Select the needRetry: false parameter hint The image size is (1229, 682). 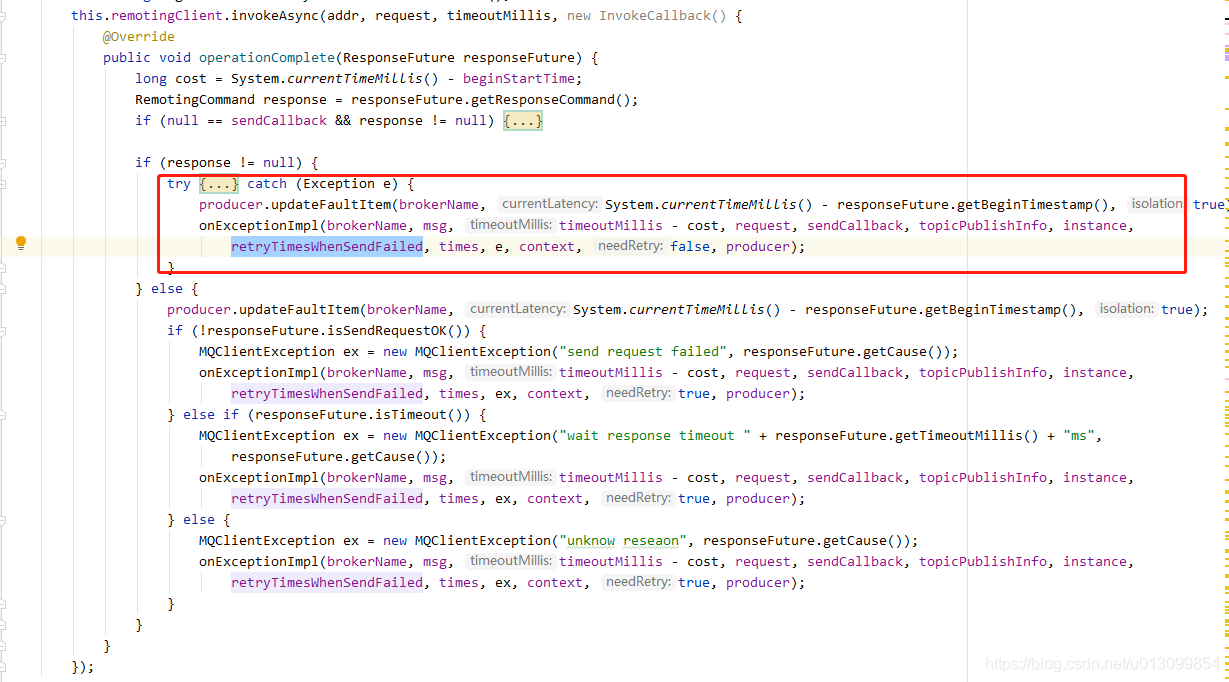(654, 246)
